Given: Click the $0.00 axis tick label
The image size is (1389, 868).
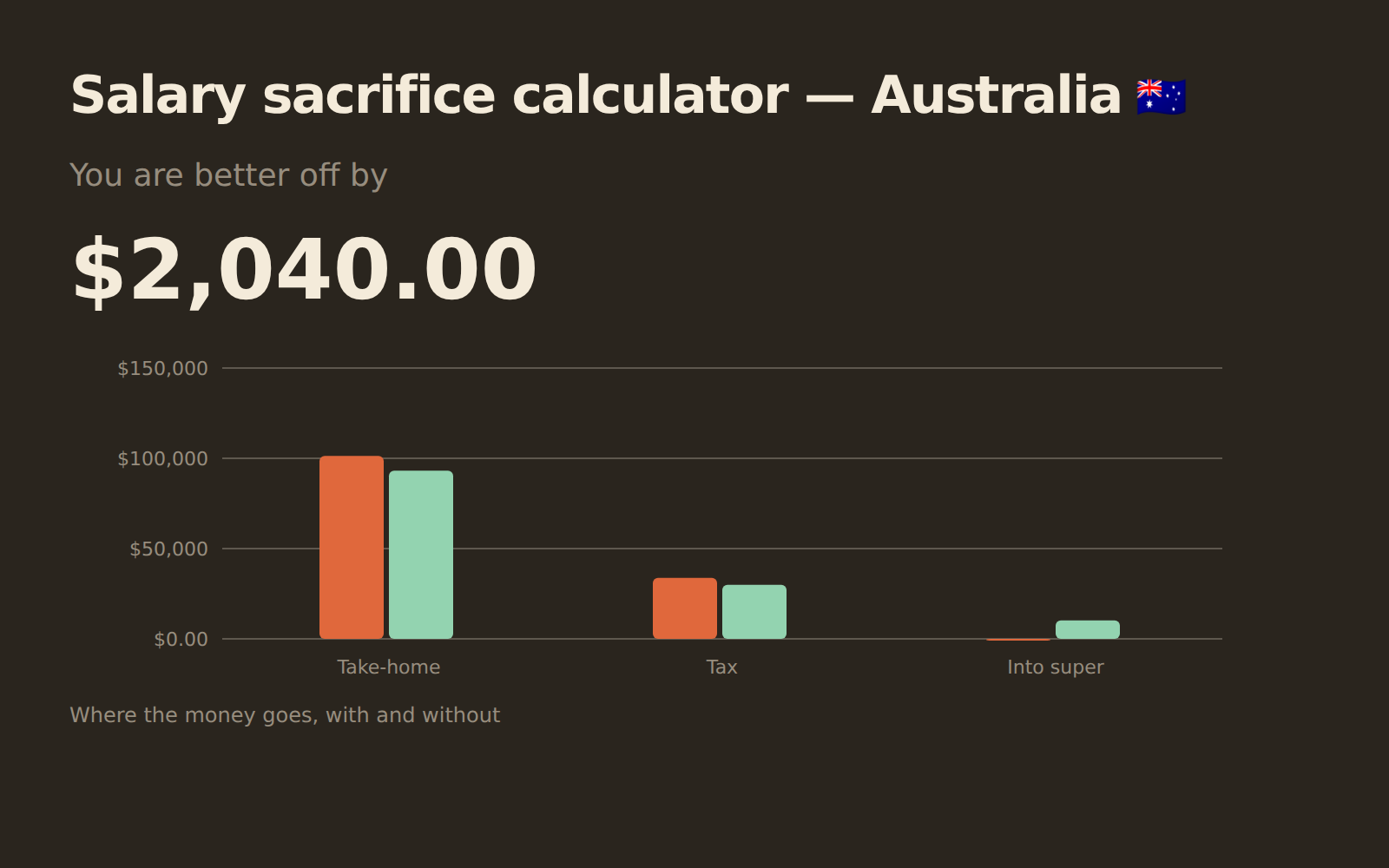Looking at the screenshot, I should coord(181,639).
